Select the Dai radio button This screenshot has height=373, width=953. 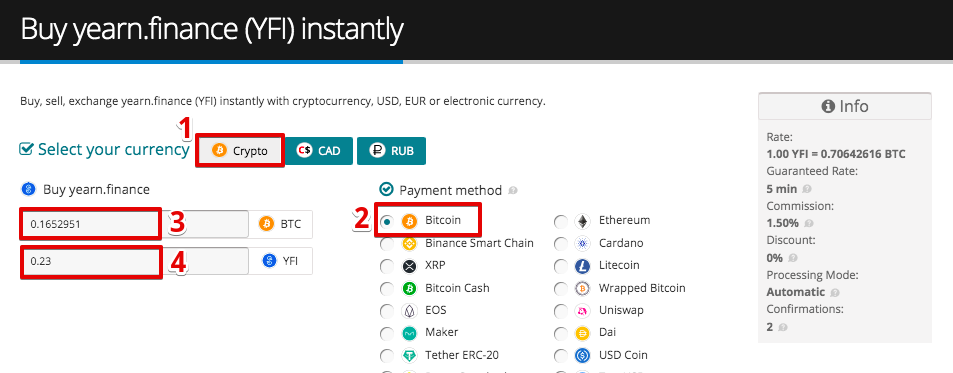click(561, 334)
